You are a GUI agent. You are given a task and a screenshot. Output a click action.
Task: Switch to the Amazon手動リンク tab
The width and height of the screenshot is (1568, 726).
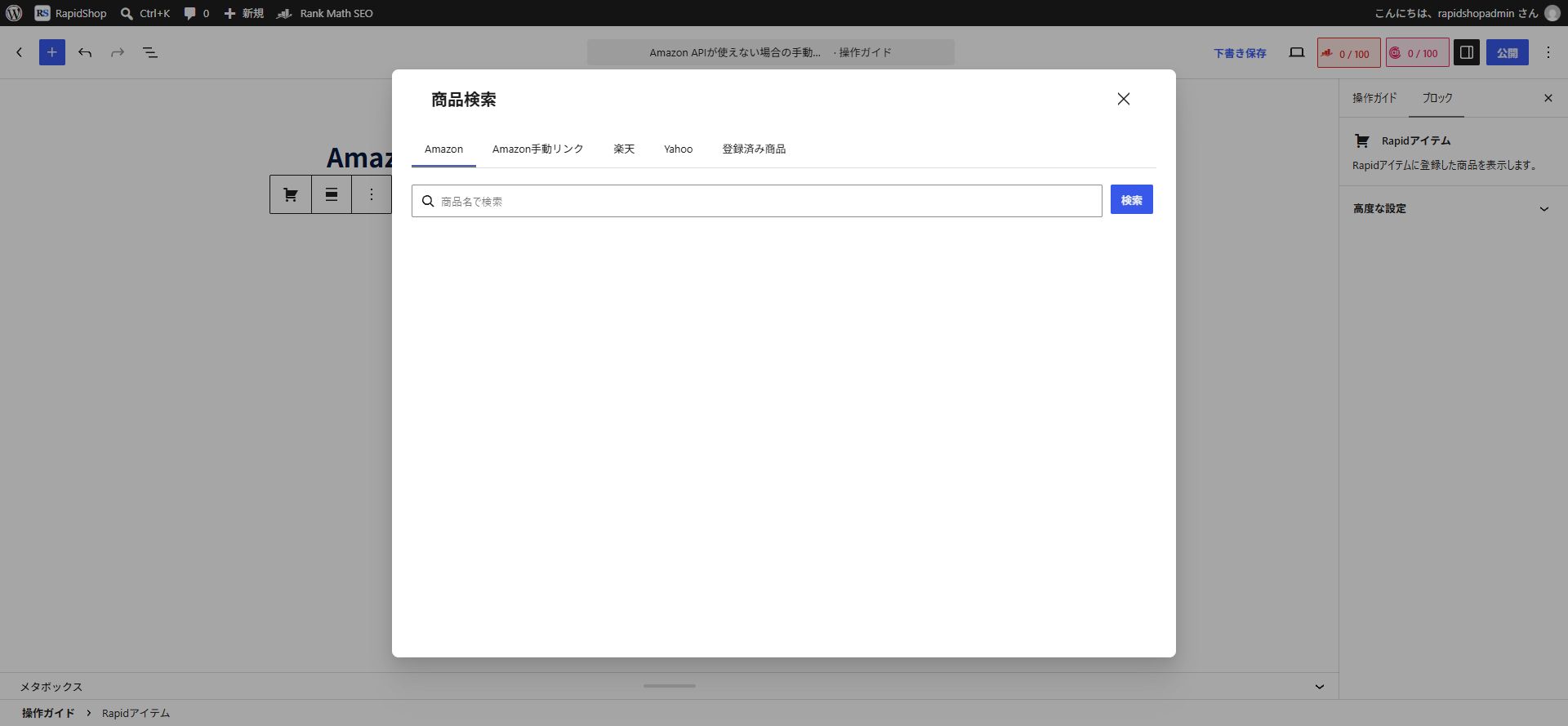pyautogui.click(x=538, y=149)
